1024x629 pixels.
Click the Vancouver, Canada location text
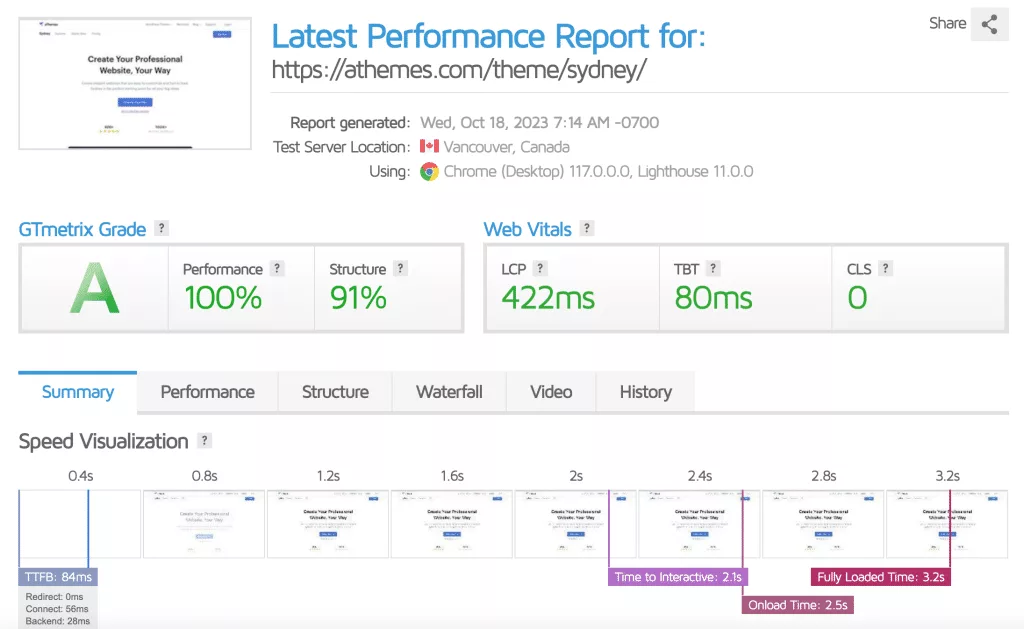[x=506, y=147]
